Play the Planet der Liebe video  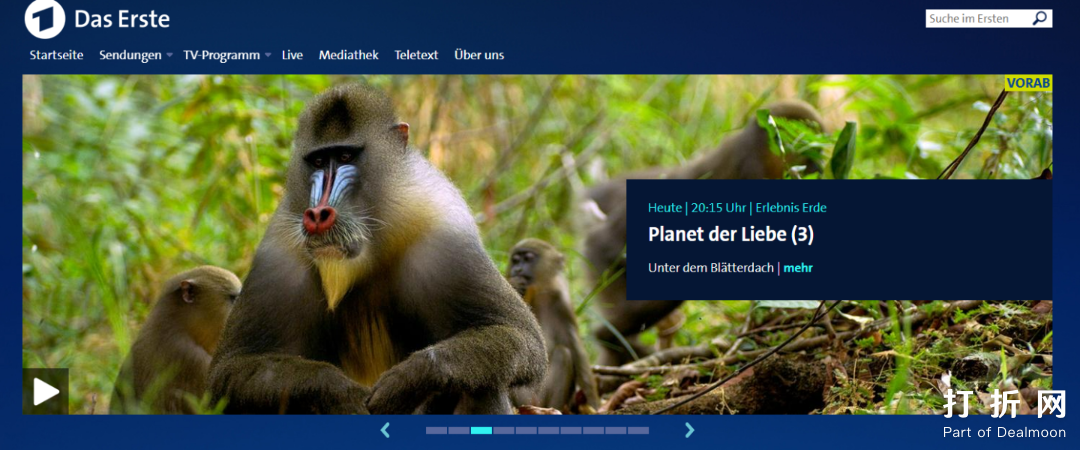(46, 391)
